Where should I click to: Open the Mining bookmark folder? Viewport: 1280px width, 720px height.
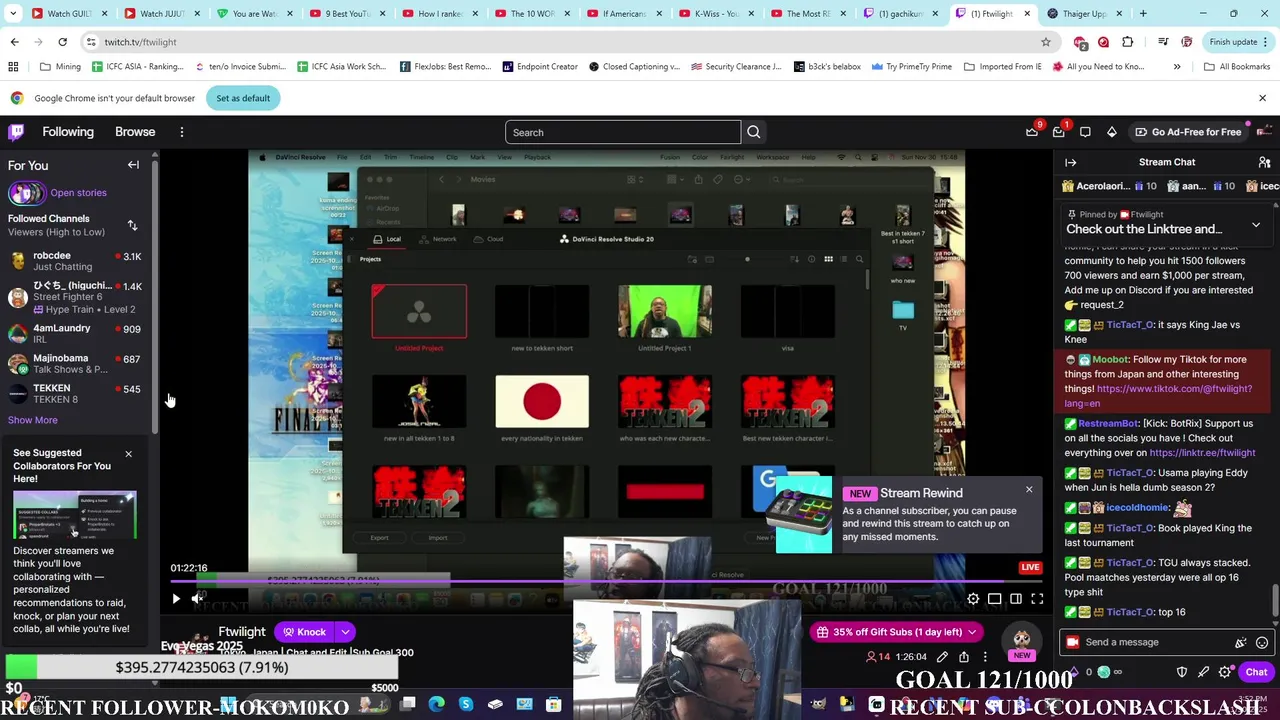click(x=60, y=67)
